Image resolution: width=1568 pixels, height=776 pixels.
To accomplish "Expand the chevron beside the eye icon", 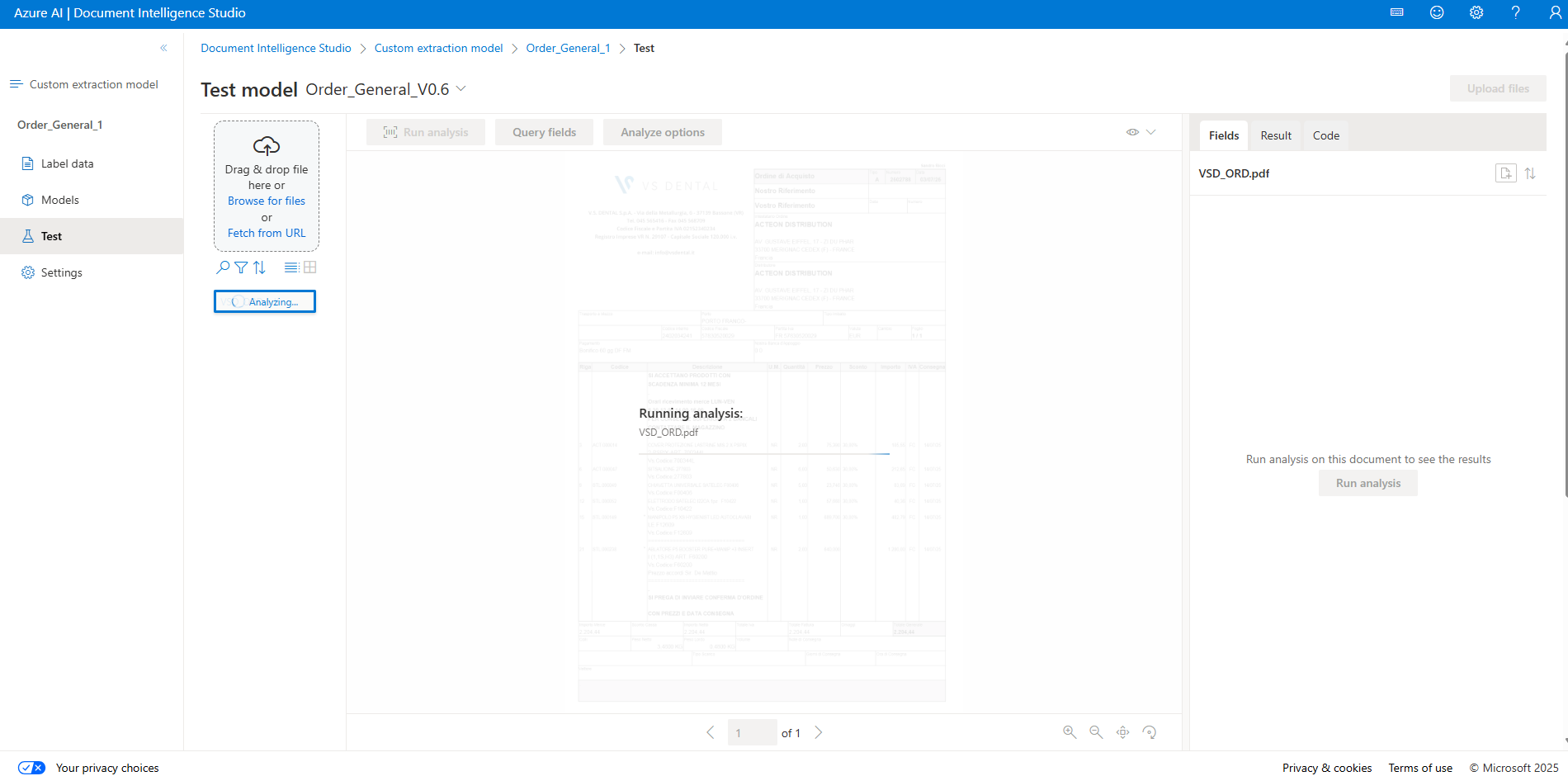I will (1151, 132).
